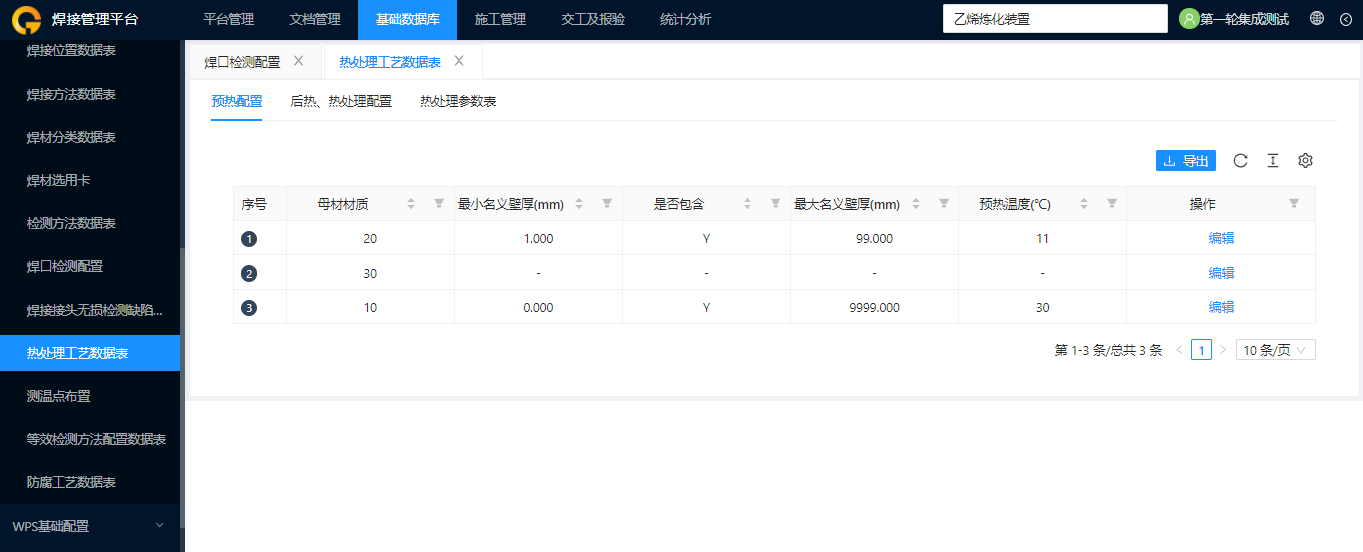
Task: Click the green user avatar icon
Action: [1189, 19]
